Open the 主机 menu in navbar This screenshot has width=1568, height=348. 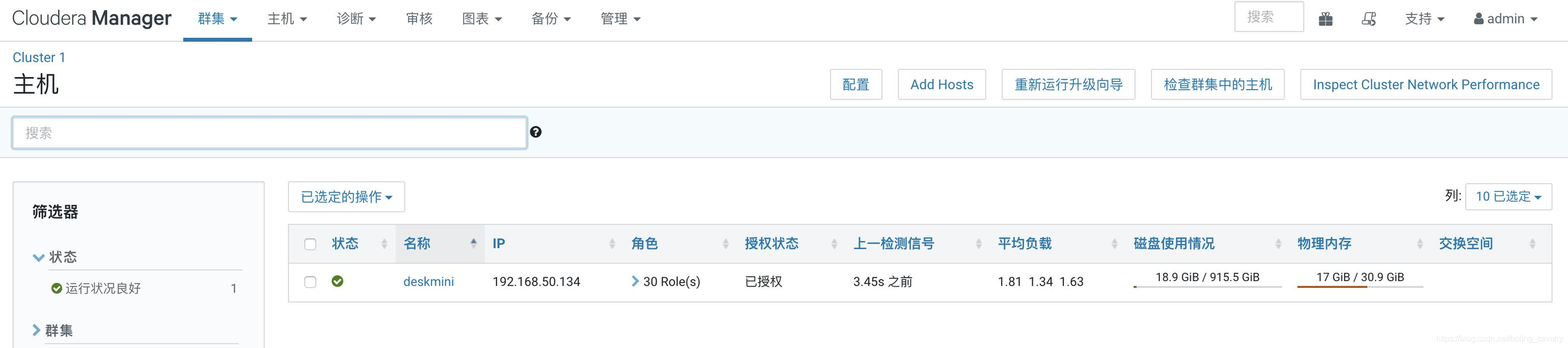click(287, 19)
